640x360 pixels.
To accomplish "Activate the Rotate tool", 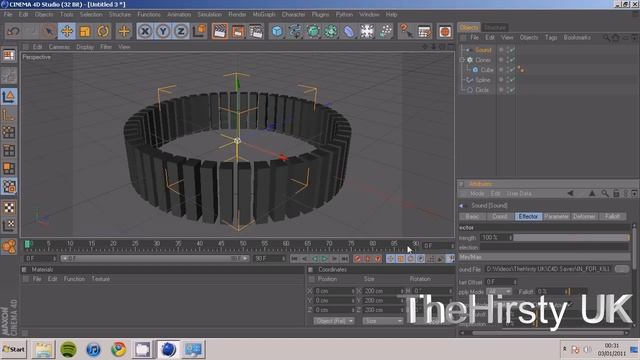I will pyautogui.click(x=103, y=31).
